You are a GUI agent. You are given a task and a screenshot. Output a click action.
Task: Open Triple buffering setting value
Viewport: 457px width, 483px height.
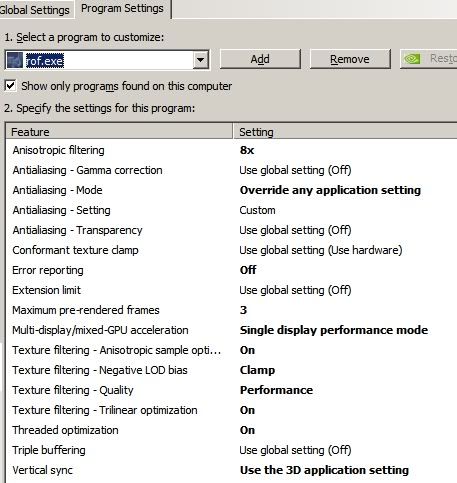pyautogui.click(x=295, y=450)
